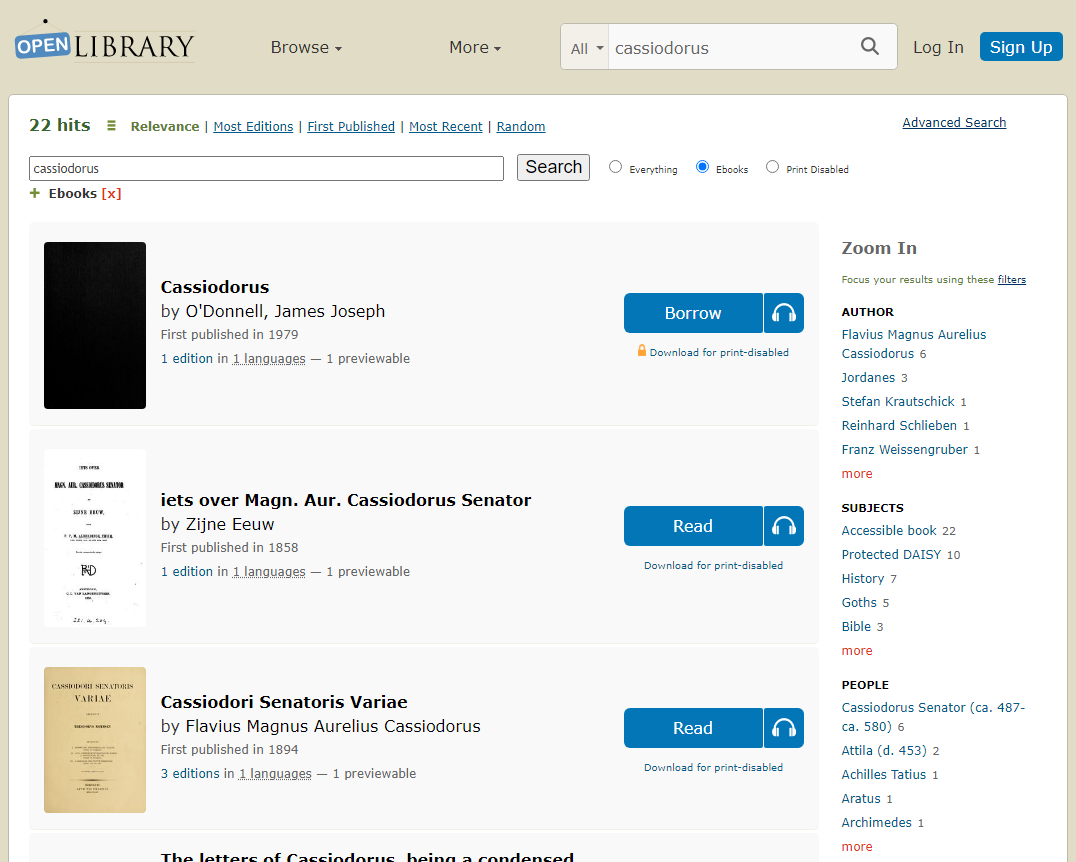Click the Open Library logo
1076x862 pixels.
click(x=103, y=44)
